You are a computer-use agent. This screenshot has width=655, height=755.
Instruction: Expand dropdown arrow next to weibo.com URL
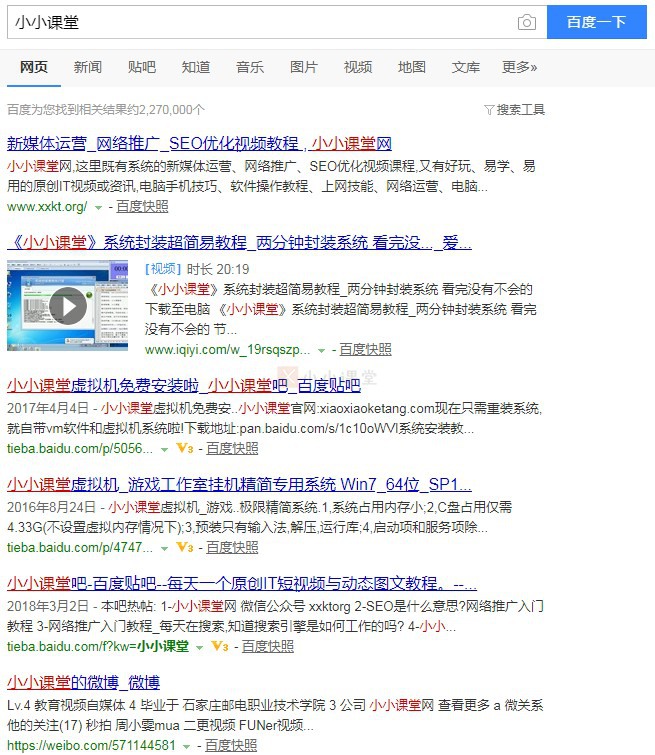click(x=186, y=747)
